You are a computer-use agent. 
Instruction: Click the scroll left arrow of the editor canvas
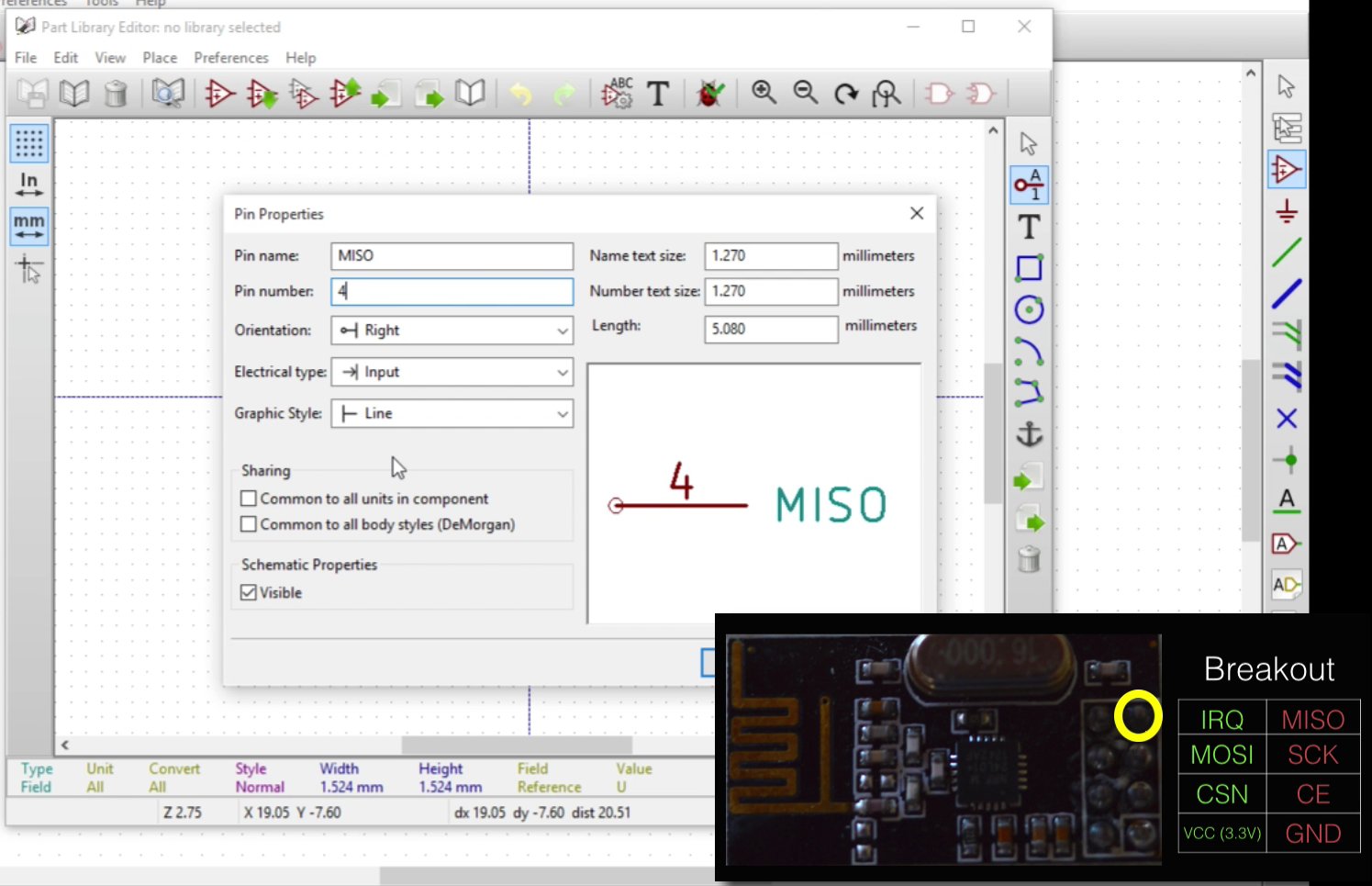[65, 745]
